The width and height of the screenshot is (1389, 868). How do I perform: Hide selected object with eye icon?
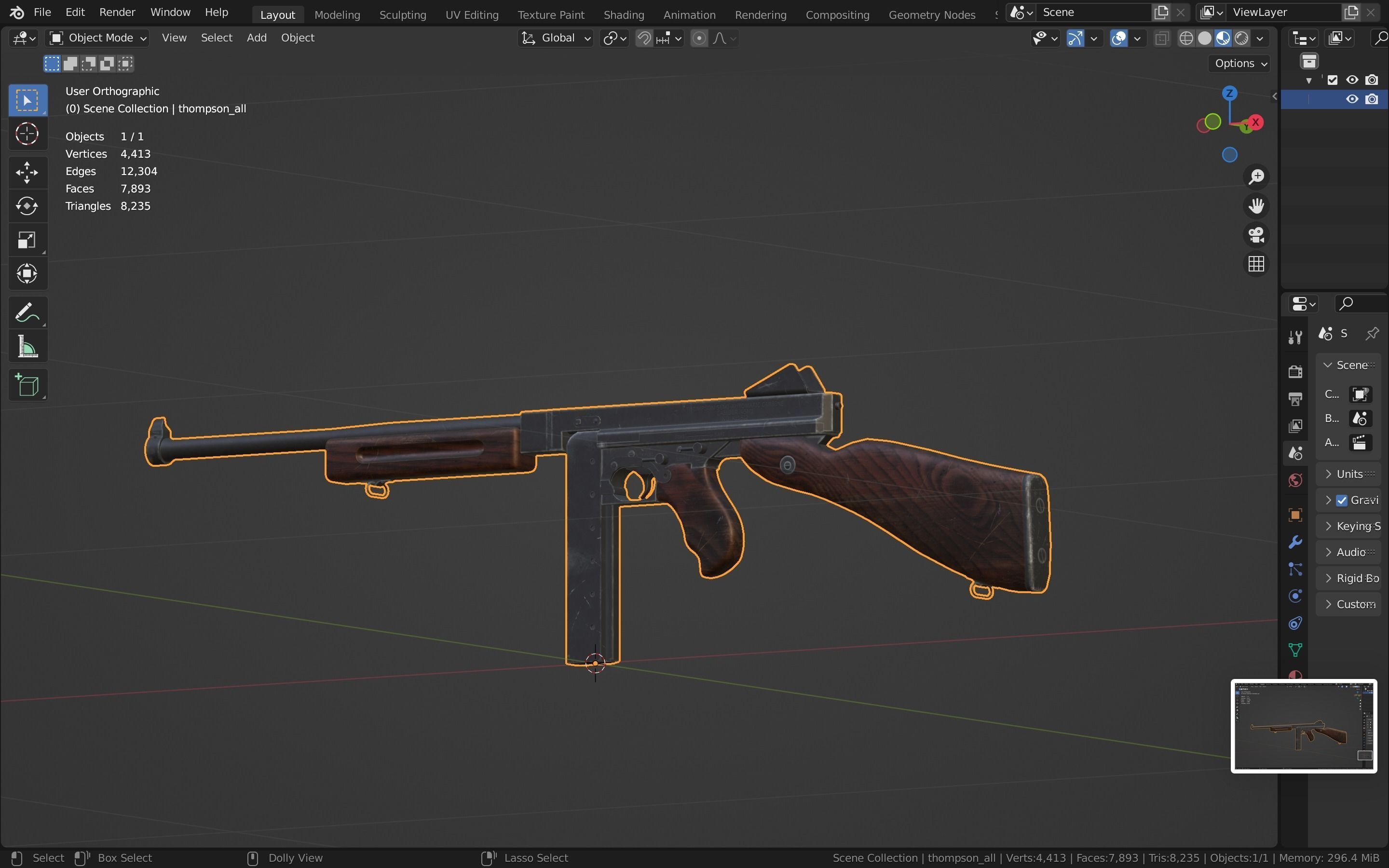(1352, 99)
